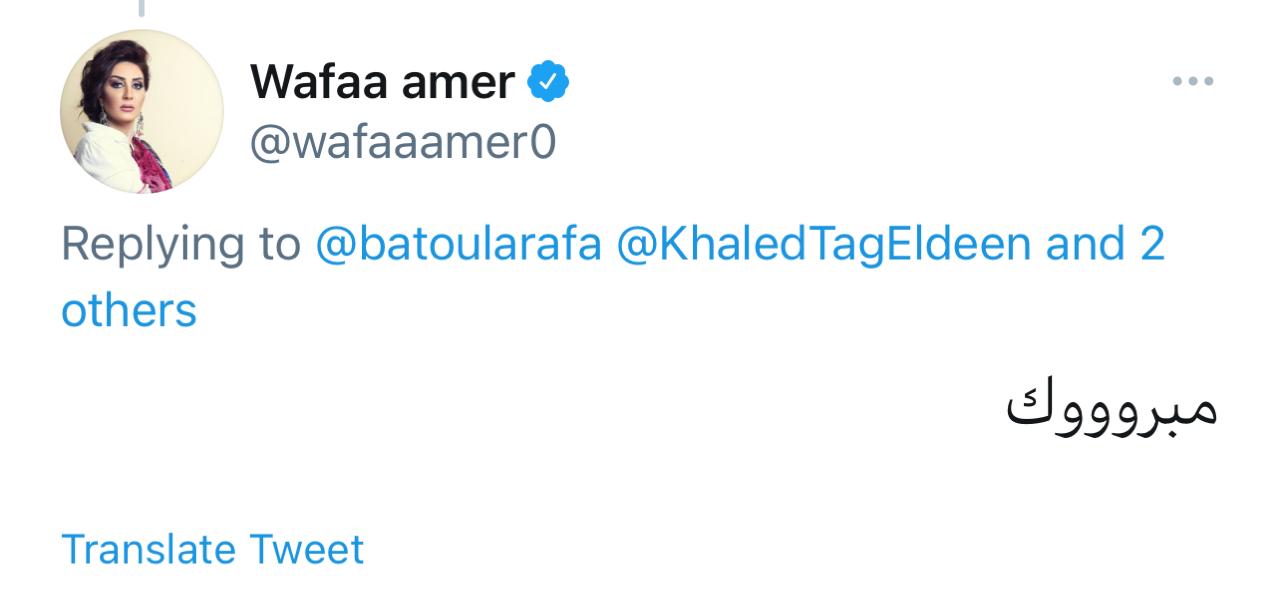
Task: Open Wafaa amer's profile picture
Action: (x=141, y=111)
